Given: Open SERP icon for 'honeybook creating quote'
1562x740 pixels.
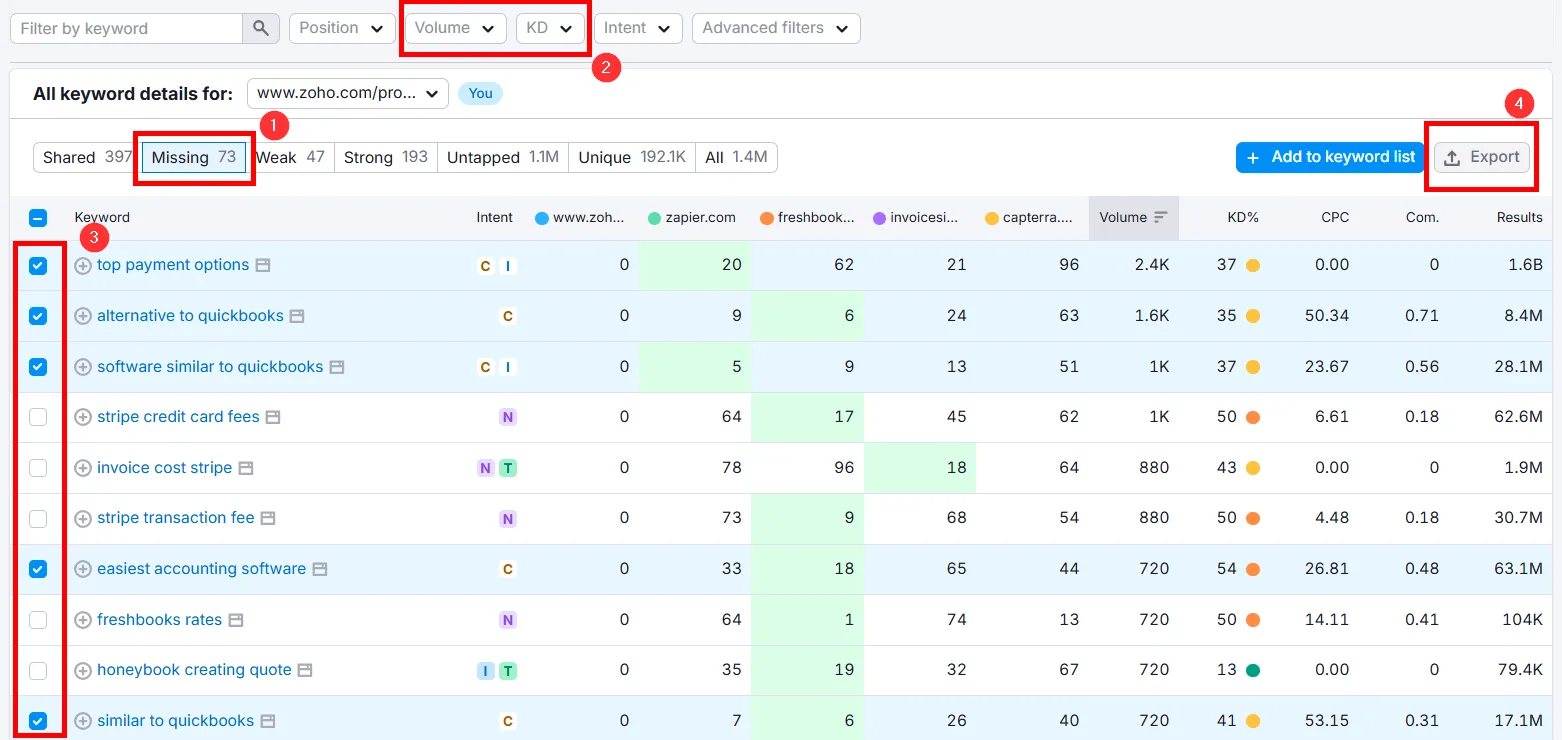Looking at the screenshot, I should point(305,670).
